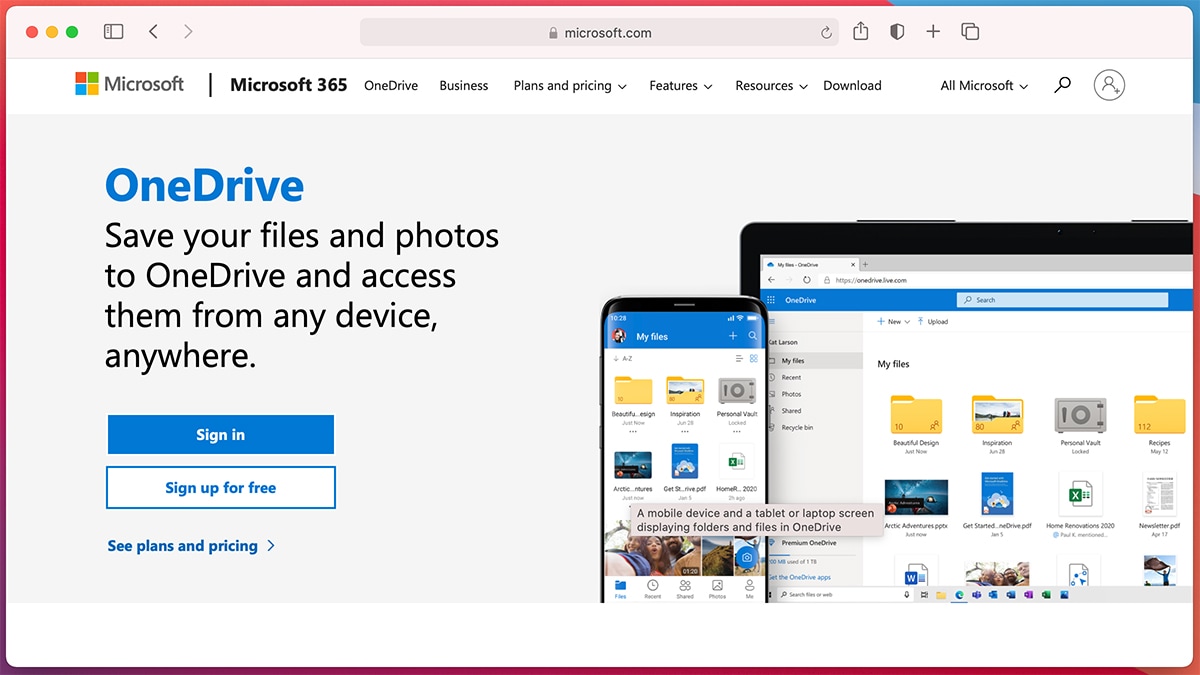Expand the Resources dropdown
This screenshot has height=675, width=1200.
point(771,86)
